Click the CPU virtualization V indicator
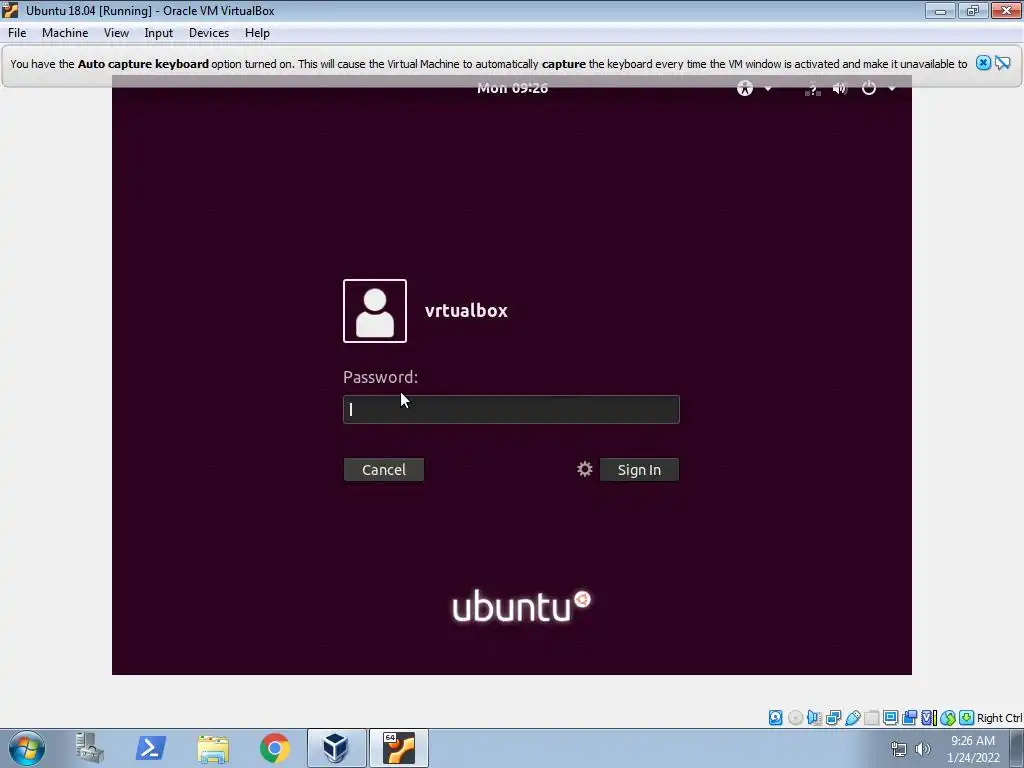This screenshot has width=1024, height=768. pos(929,718)
